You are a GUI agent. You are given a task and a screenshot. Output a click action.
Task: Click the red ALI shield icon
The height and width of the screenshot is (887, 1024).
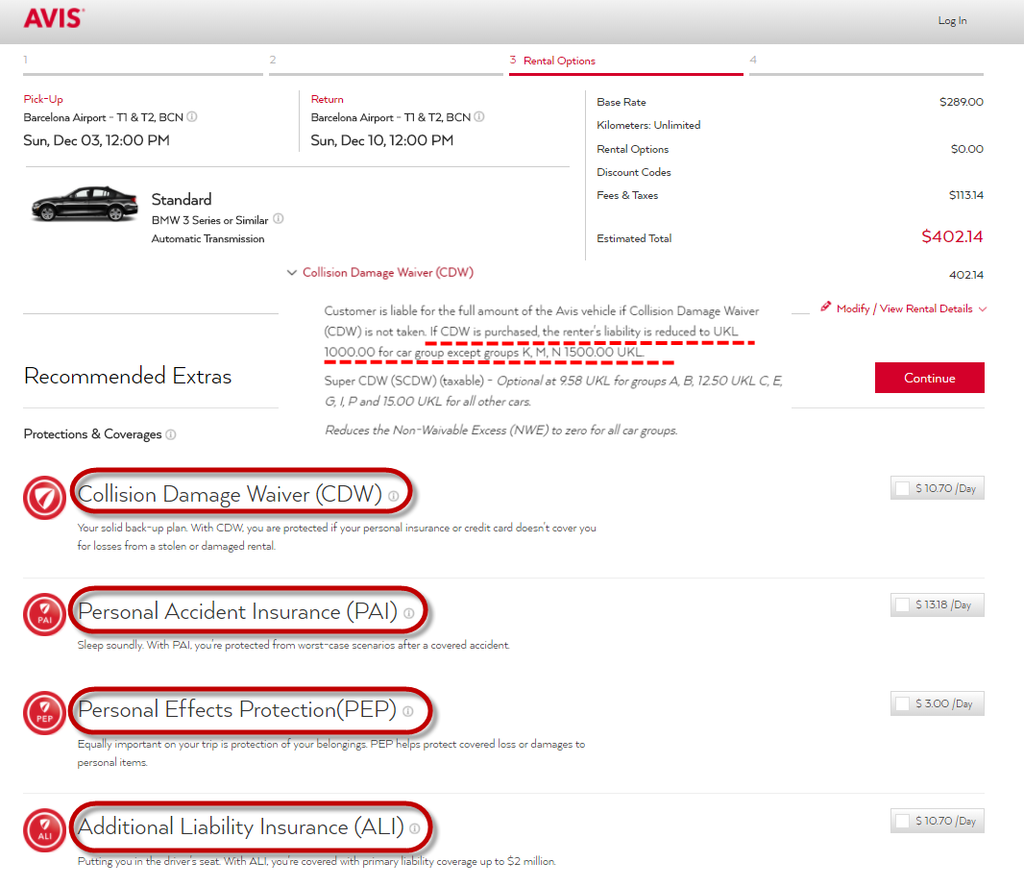(44, 830)
